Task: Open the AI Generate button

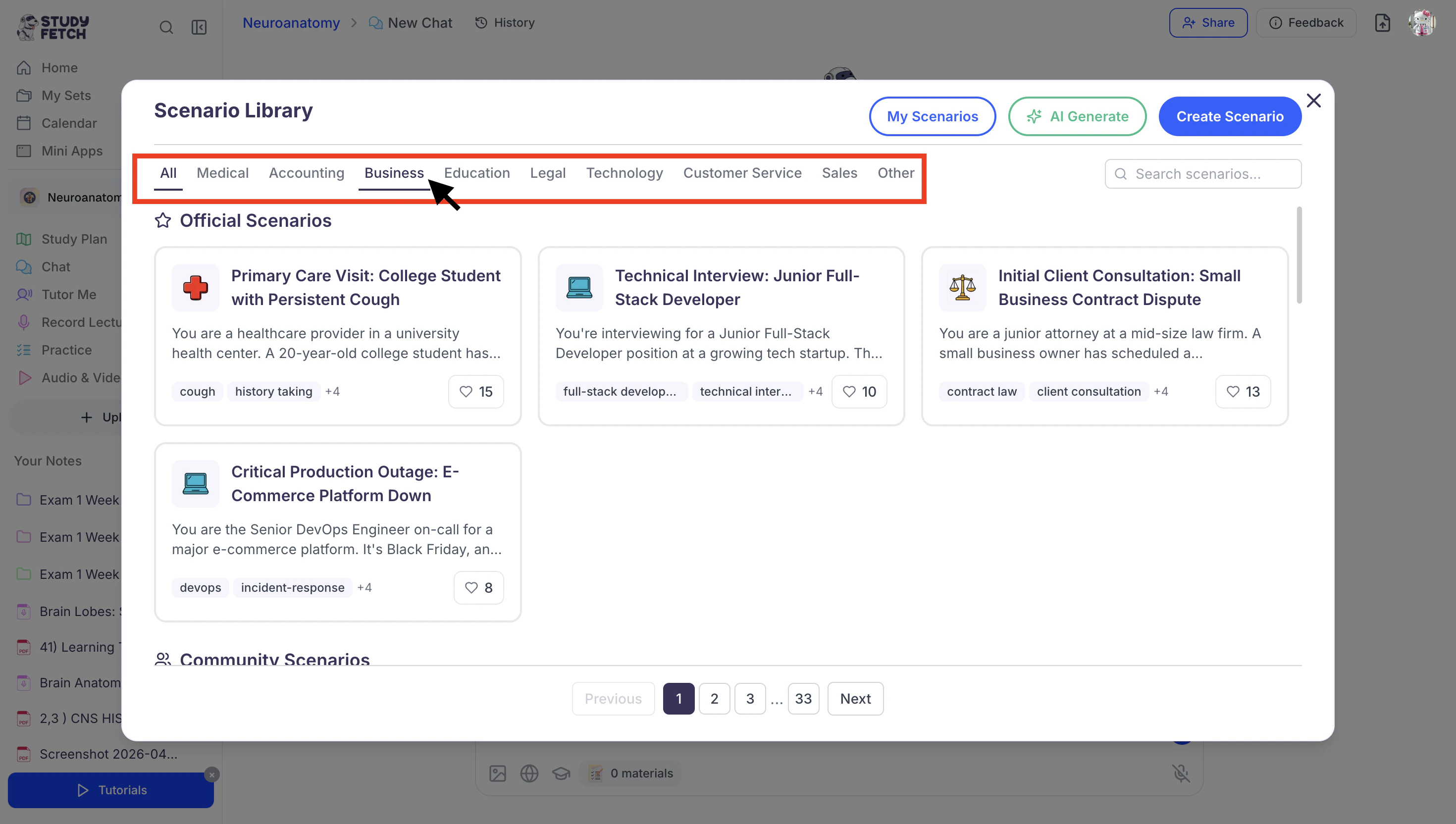Action: (x=1077, y=116)
